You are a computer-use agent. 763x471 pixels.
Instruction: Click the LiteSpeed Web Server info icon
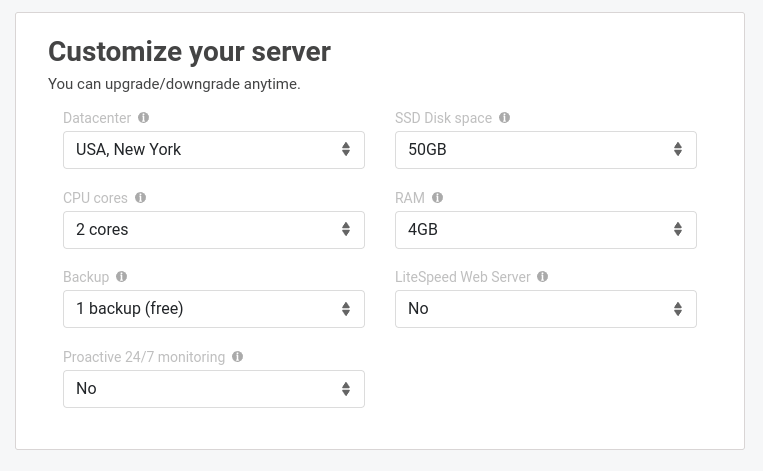[x=543, y=277]
